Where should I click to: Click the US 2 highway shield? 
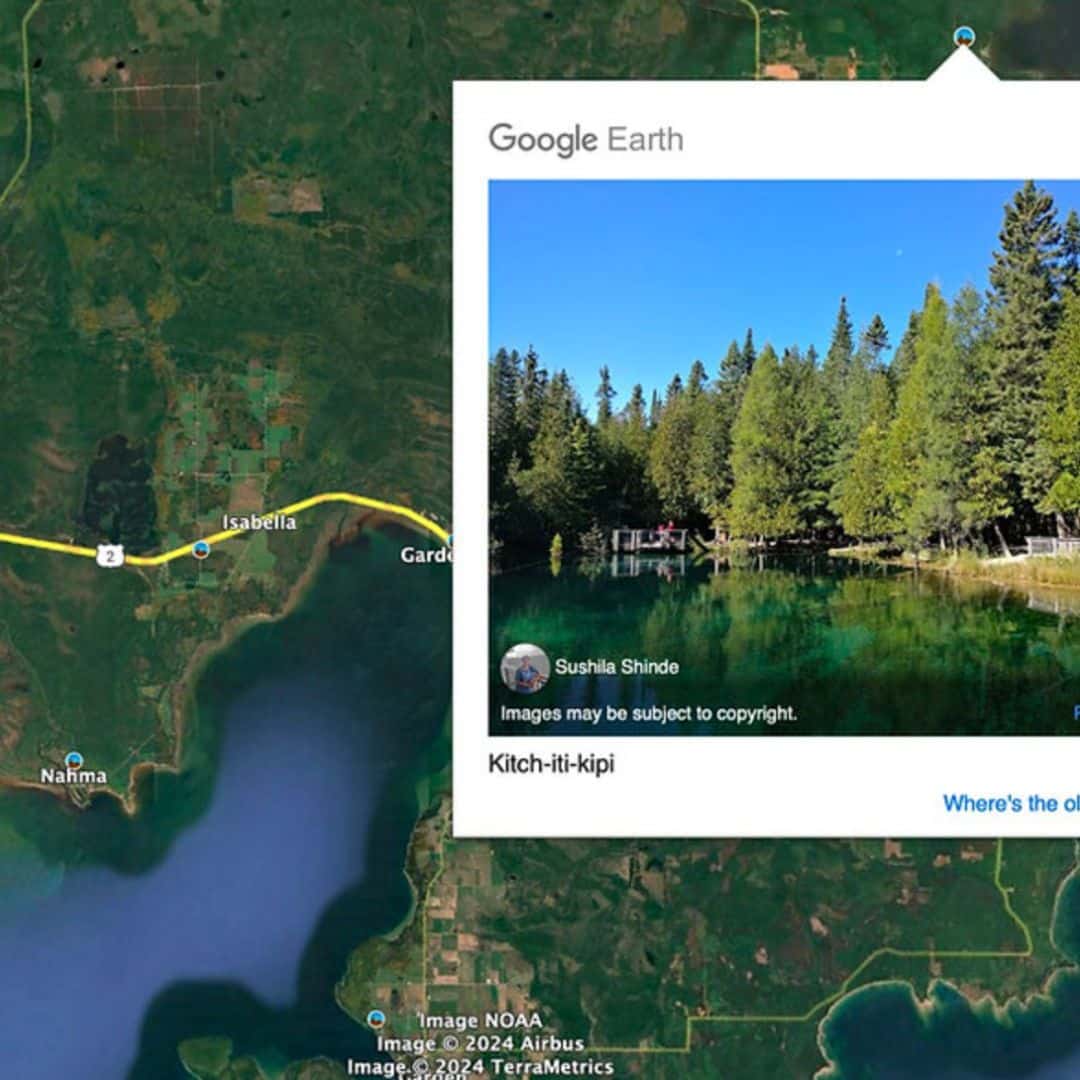[110, 555]
